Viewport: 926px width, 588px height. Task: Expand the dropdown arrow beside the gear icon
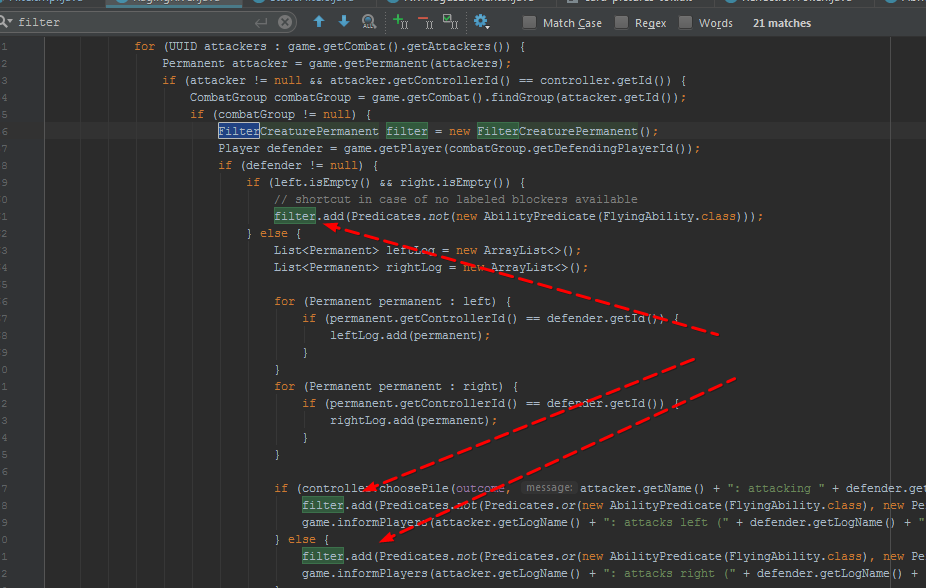tap(489, 27)
